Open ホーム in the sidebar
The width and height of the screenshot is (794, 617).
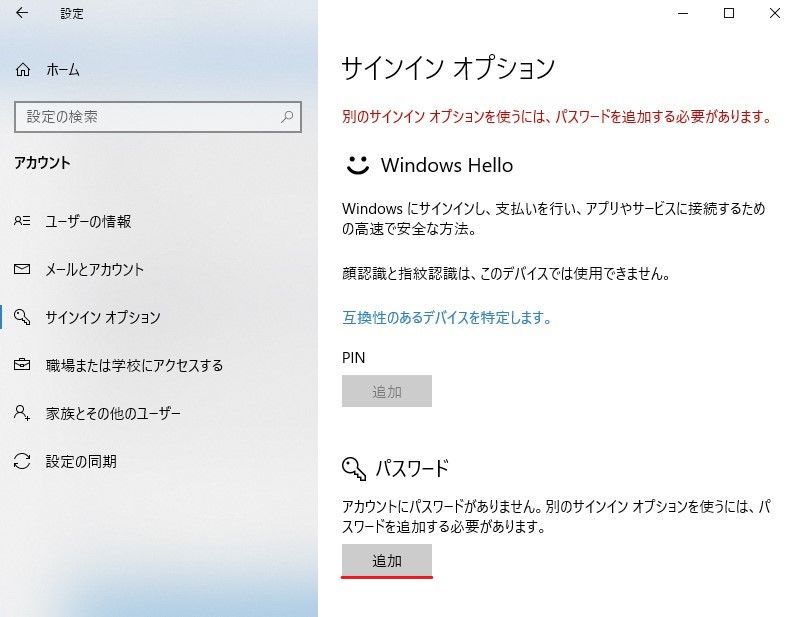pos(63,70)
